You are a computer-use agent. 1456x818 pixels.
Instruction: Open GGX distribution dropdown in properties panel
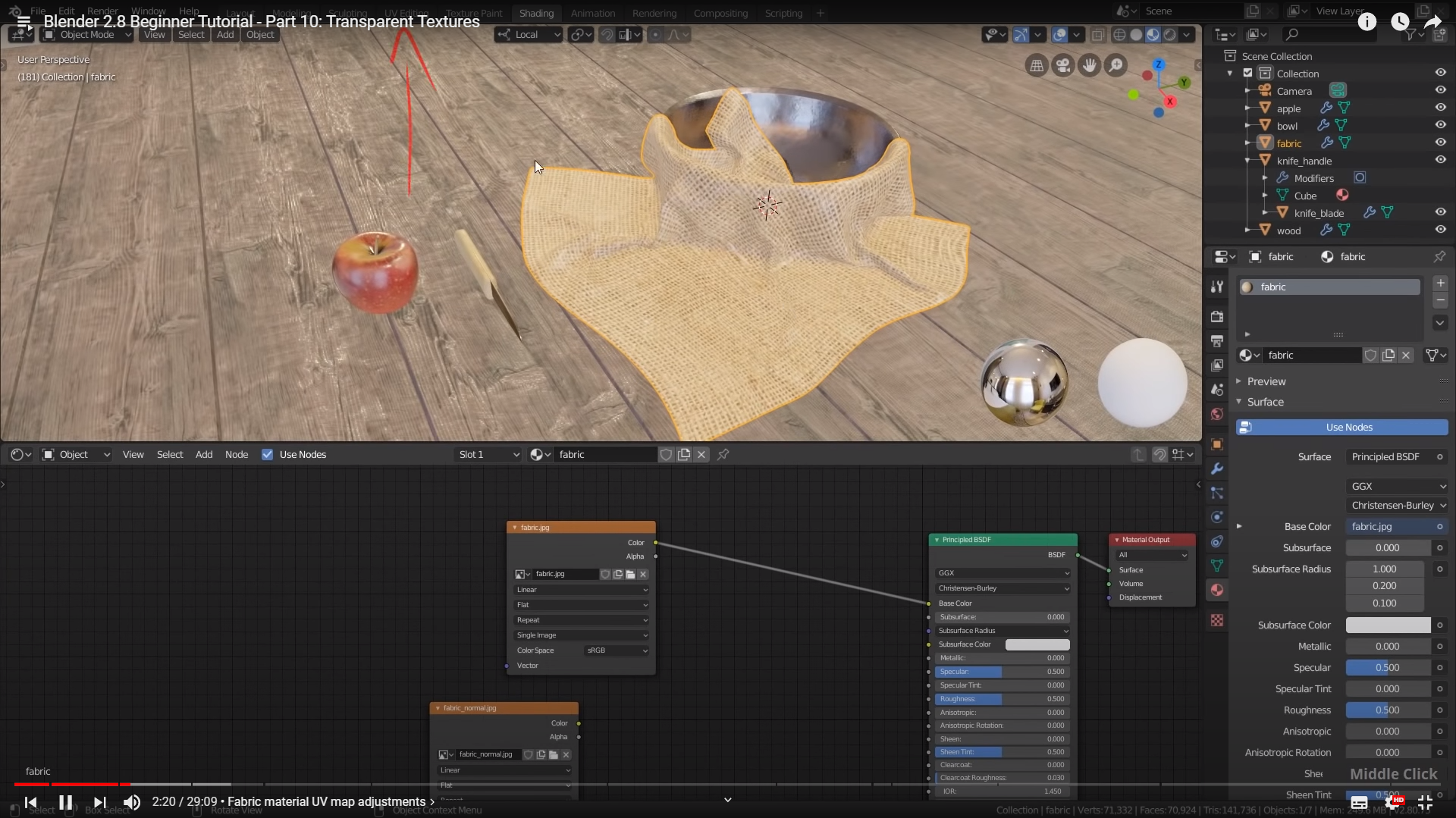(1397, 486)
